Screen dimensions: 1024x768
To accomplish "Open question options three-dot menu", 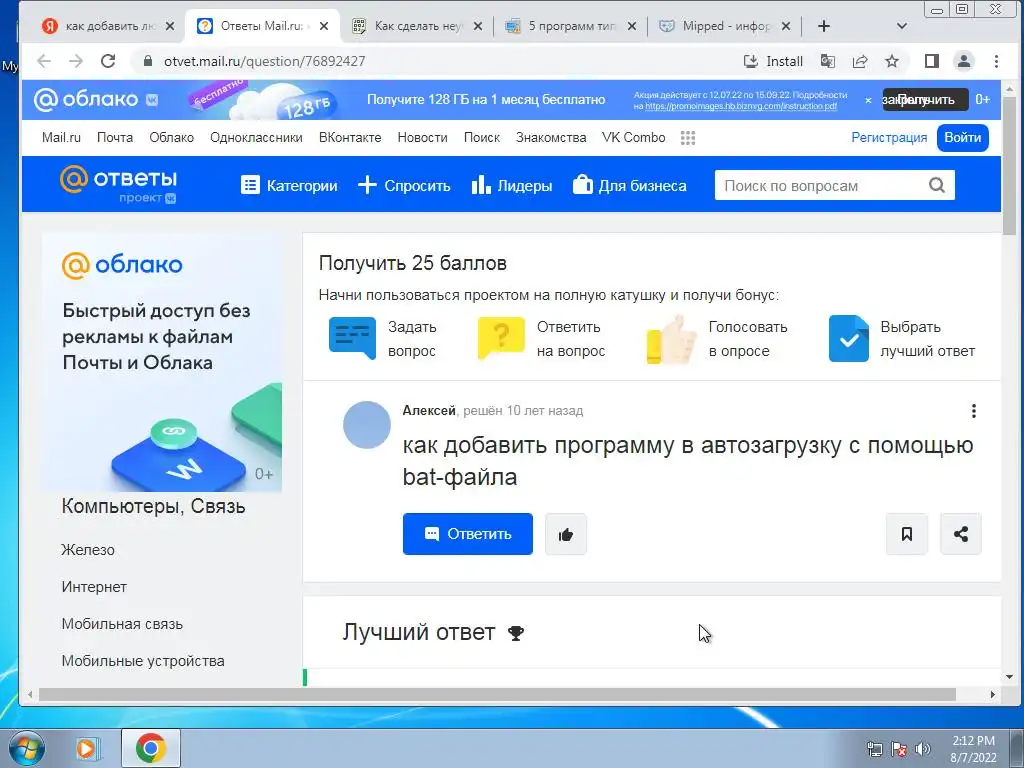I will [974, 411].
